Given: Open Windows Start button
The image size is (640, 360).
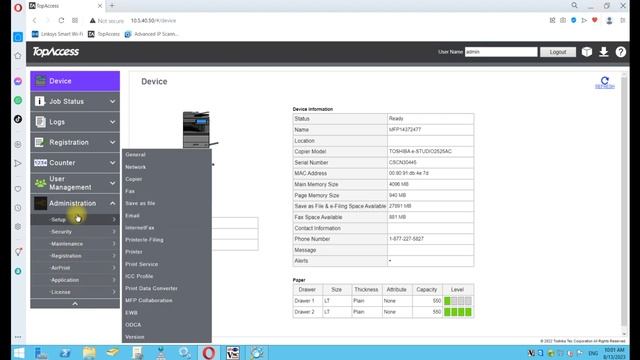Looking at the screenshot, I should (x=19, y=353).
